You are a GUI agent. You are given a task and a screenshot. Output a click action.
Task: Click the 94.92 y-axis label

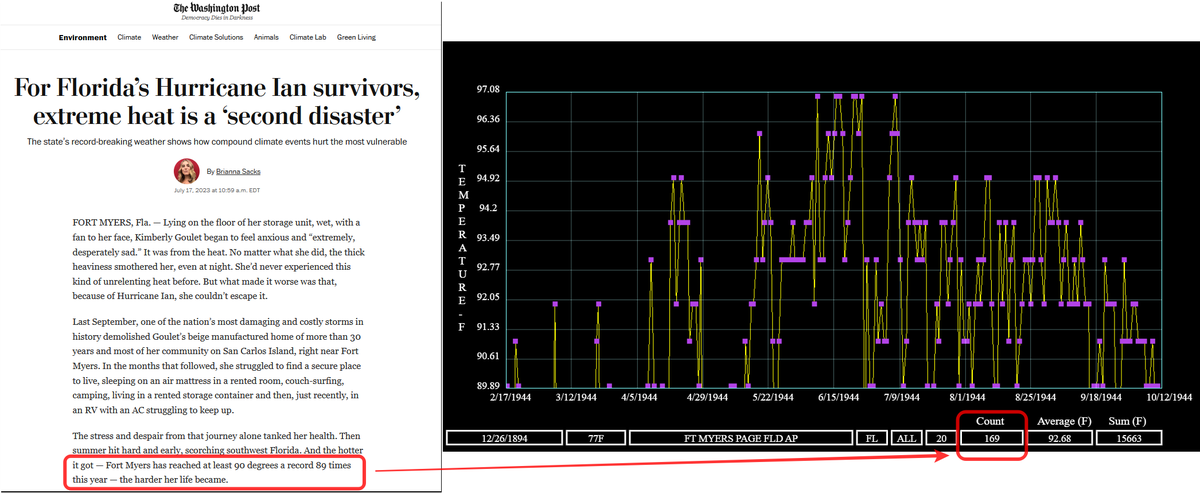point(489,179)
